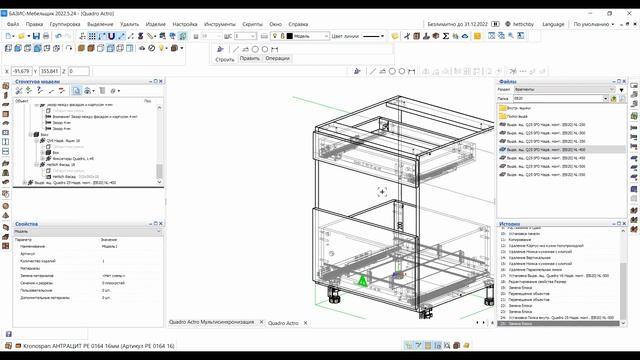Toggle the grid snap dotted icon
The height and width of the screenshot is (360, 640).
tap(92, 36)
